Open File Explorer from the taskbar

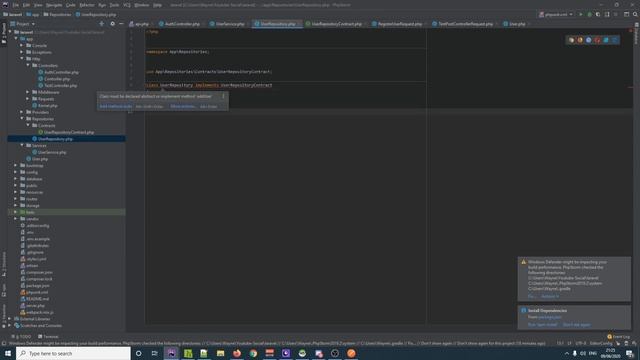(x=220, y=353)
